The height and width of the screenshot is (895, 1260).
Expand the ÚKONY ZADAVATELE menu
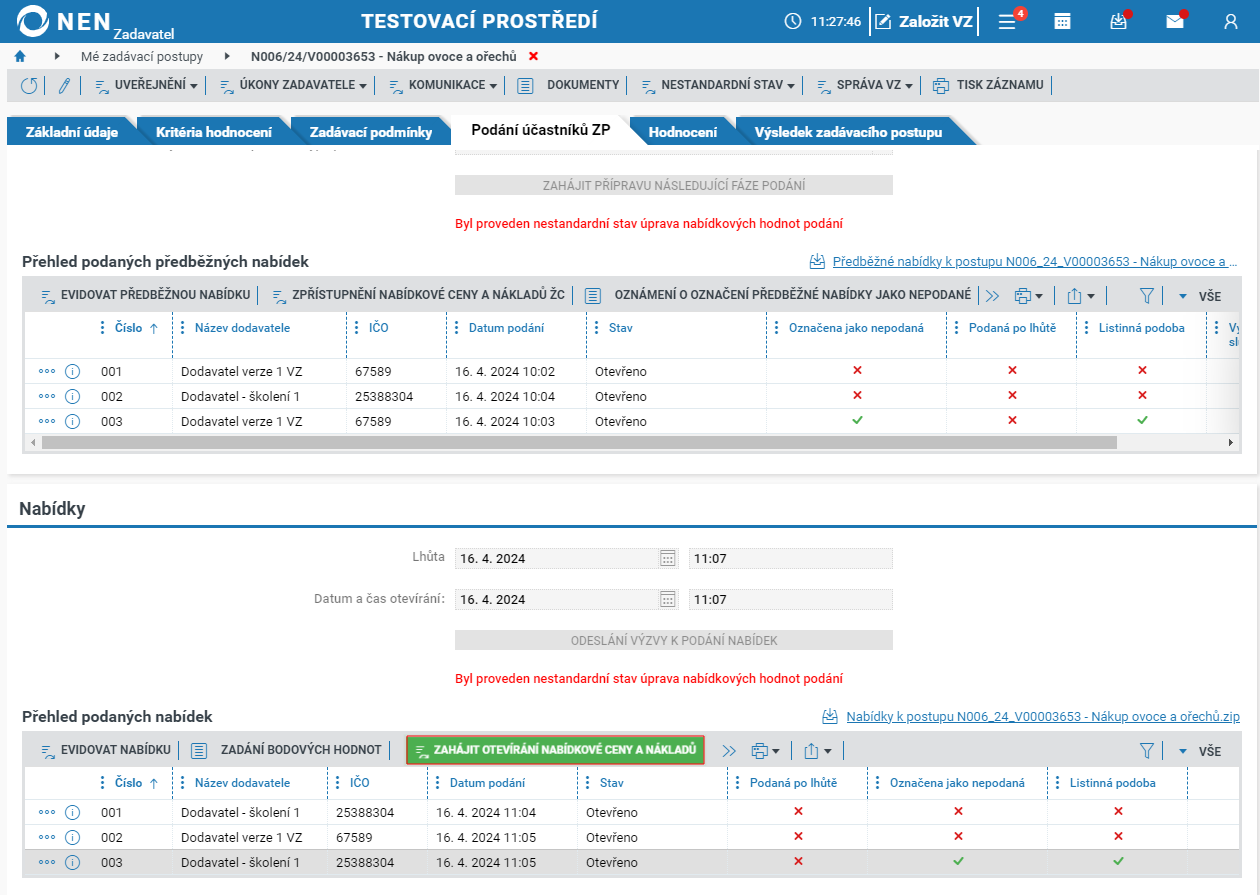click(x=292, y=86)
